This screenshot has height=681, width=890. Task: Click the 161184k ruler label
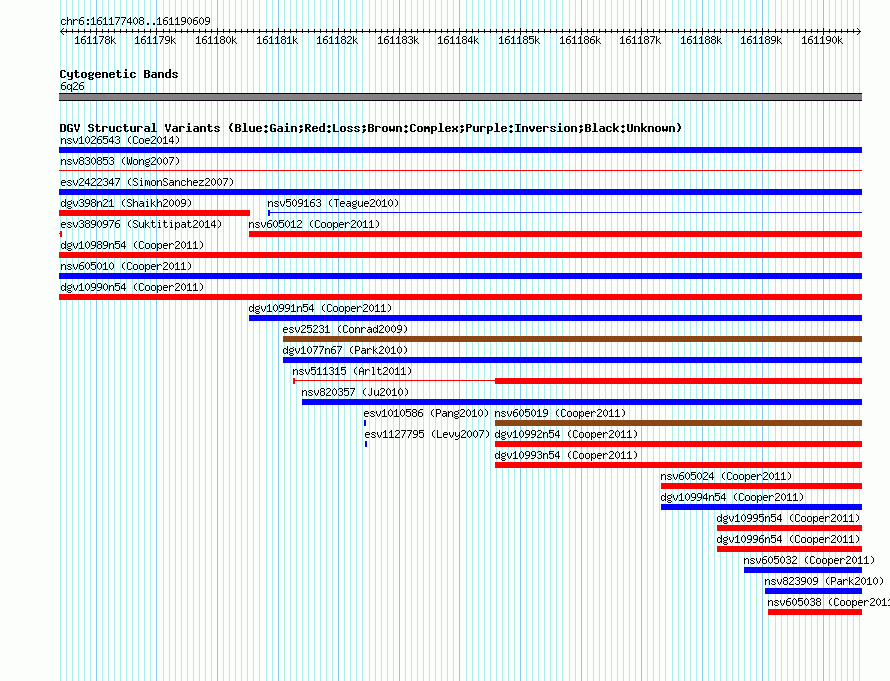[458, 40]
